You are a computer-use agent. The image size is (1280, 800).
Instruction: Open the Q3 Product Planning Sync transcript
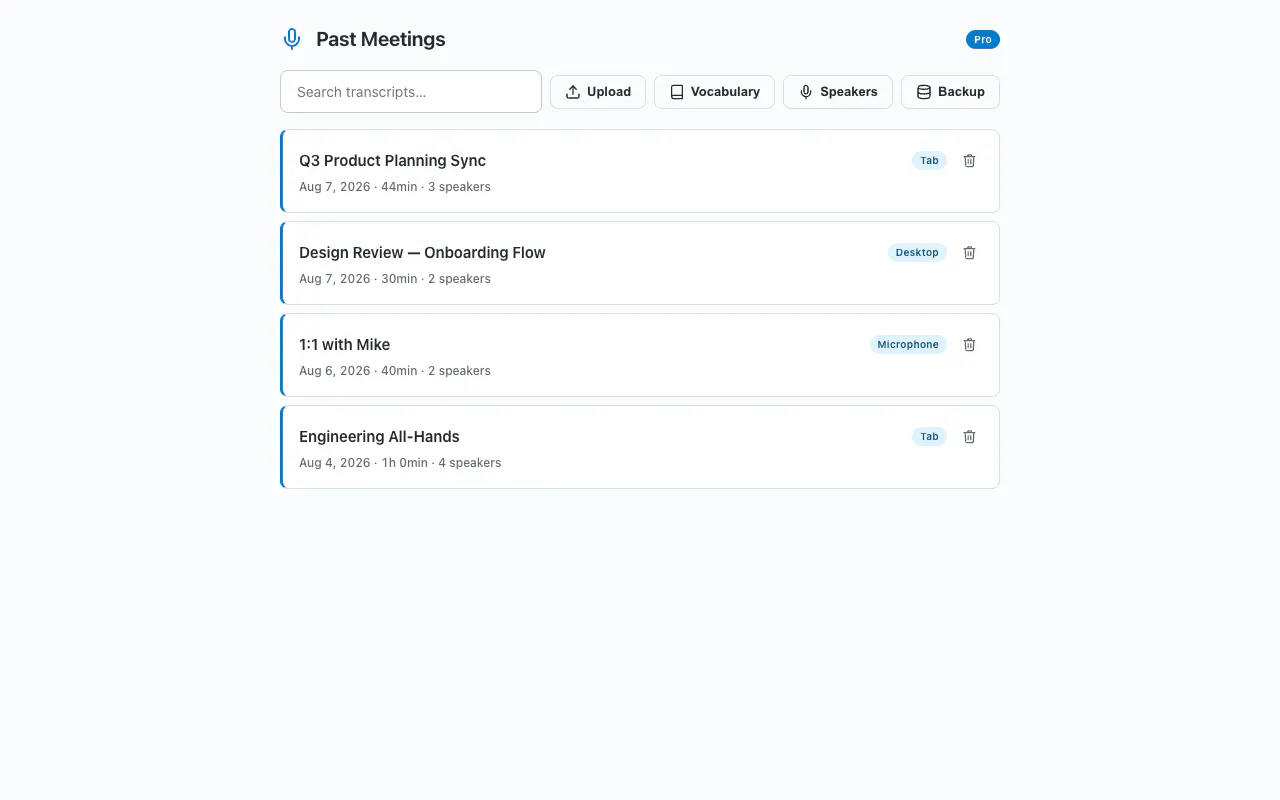point(640,171)
